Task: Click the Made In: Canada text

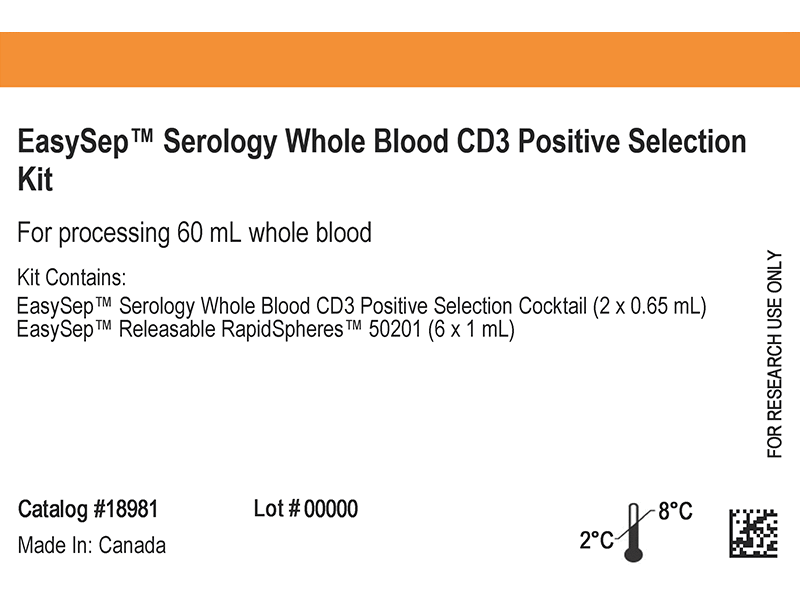Action: pyautogui.click(x=92, y=546)
